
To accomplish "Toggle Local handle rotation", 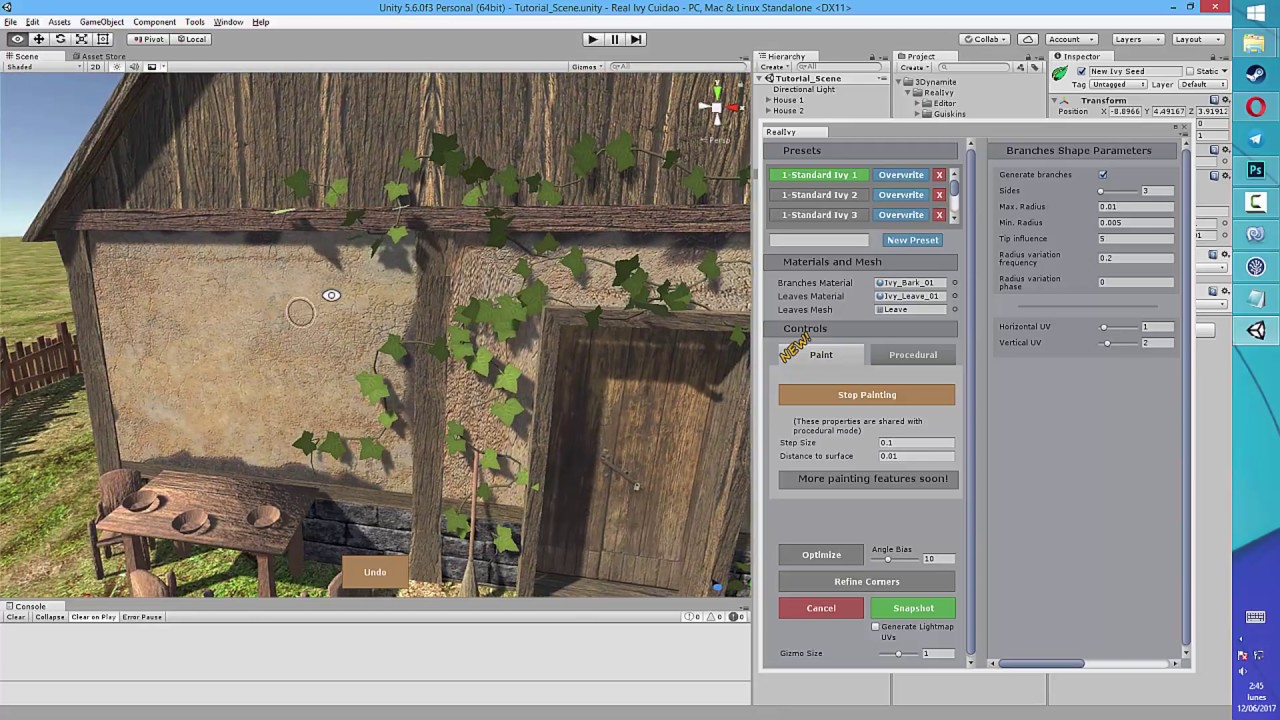I will pos(190,39).
